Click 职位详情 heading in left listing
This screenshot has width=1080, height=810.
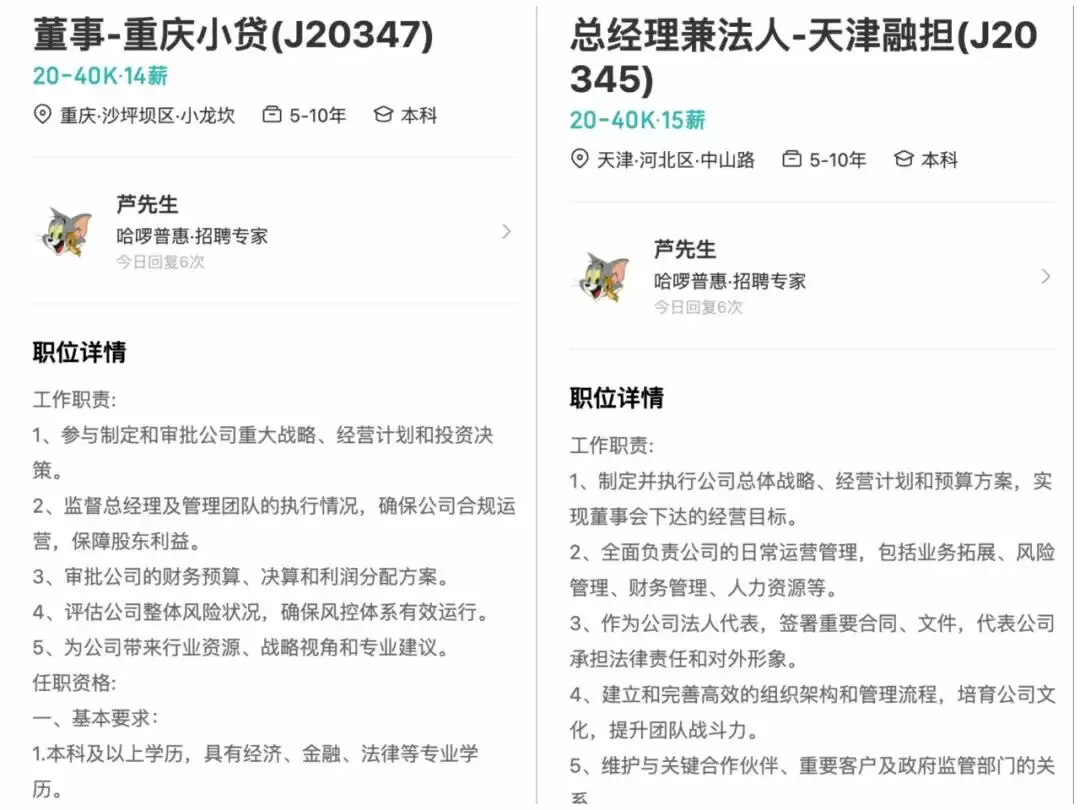pyautogui.click(x=79, y=352)
